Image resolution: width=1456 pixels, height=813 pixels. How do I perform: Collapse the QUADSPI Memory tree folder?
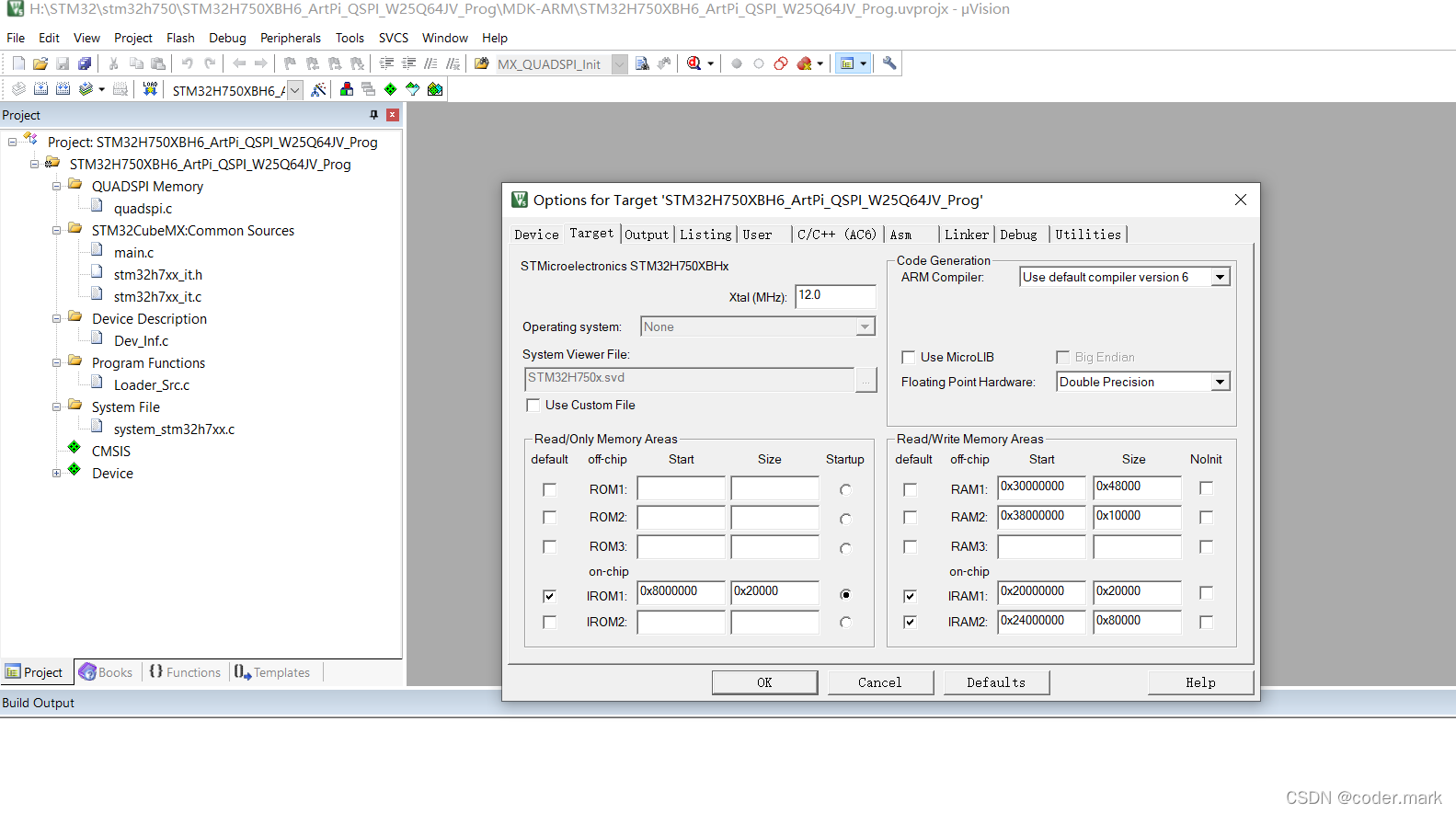pyautogui.click(x=56, y=186)
